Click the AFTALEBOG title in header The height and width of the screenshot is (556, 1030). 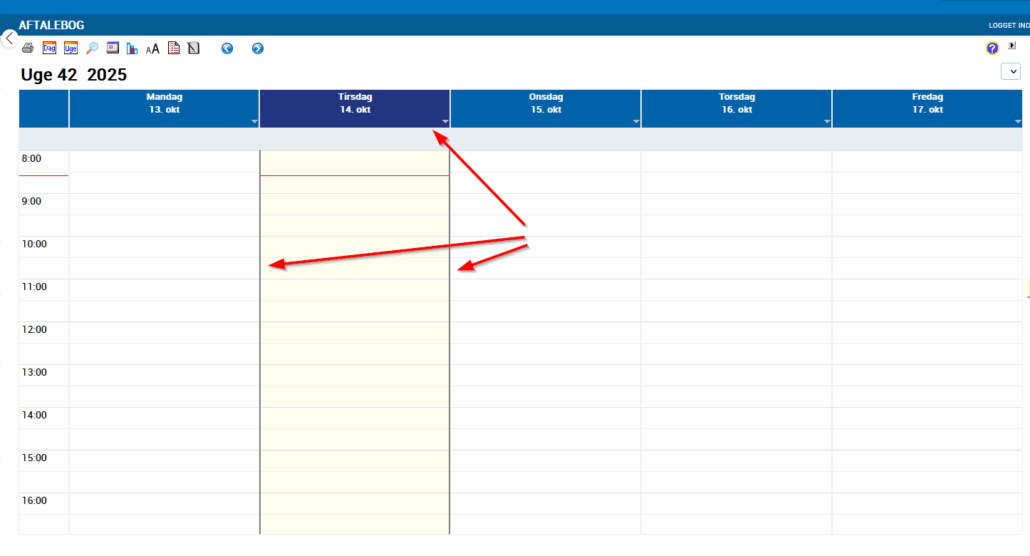coord(51,25)
